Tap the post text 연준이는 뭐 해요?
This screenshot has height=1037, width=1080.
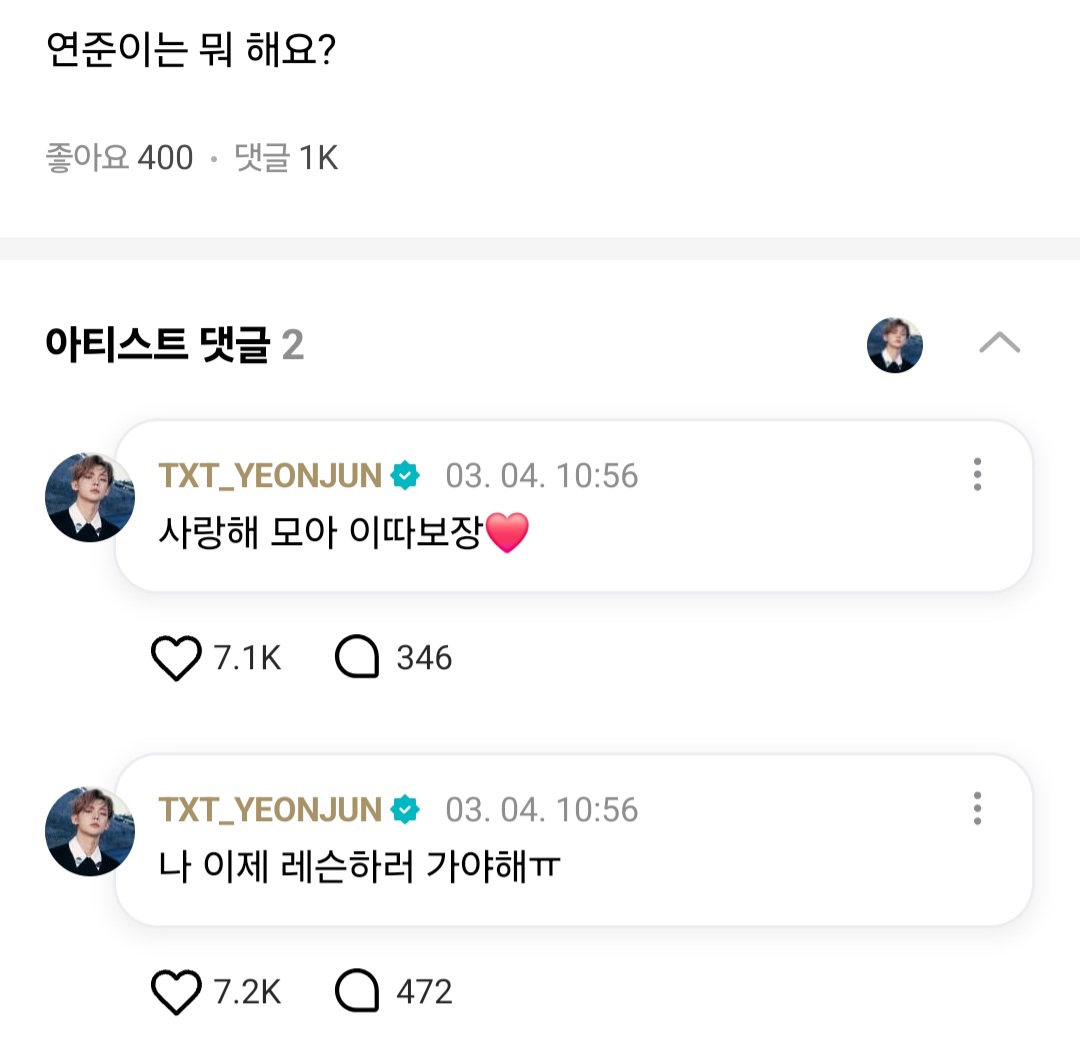click(x=191, y=50)
